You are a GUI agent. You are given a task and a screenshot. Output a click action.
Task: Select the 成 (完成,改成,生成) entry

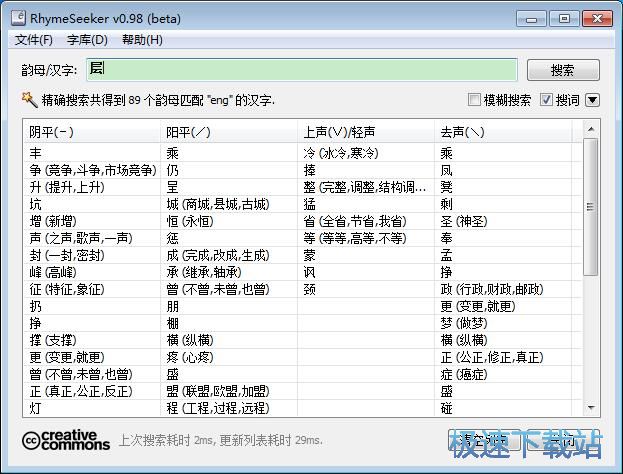218,255
